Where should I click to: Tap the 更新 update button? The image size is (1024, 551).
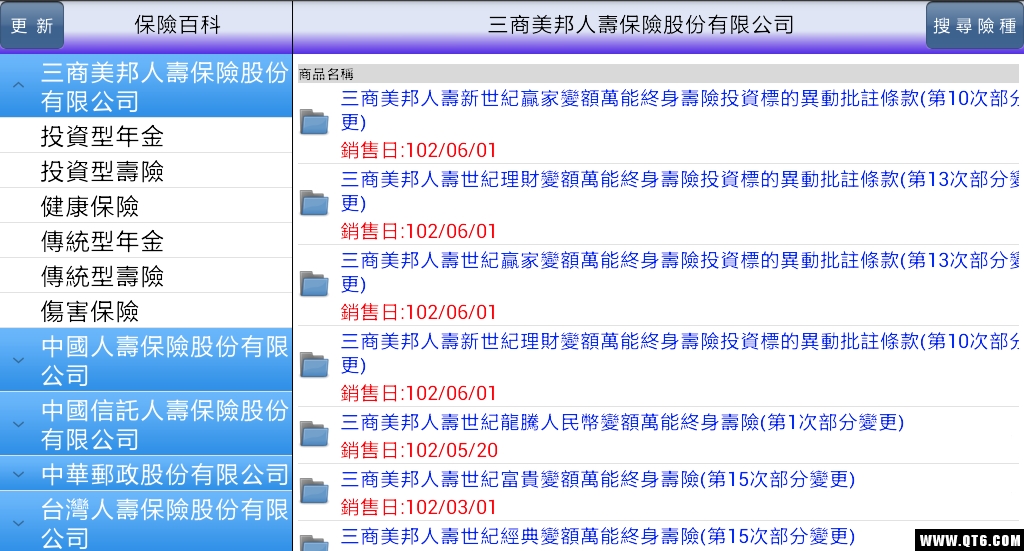pyautogui.click(x=31, y=25)
